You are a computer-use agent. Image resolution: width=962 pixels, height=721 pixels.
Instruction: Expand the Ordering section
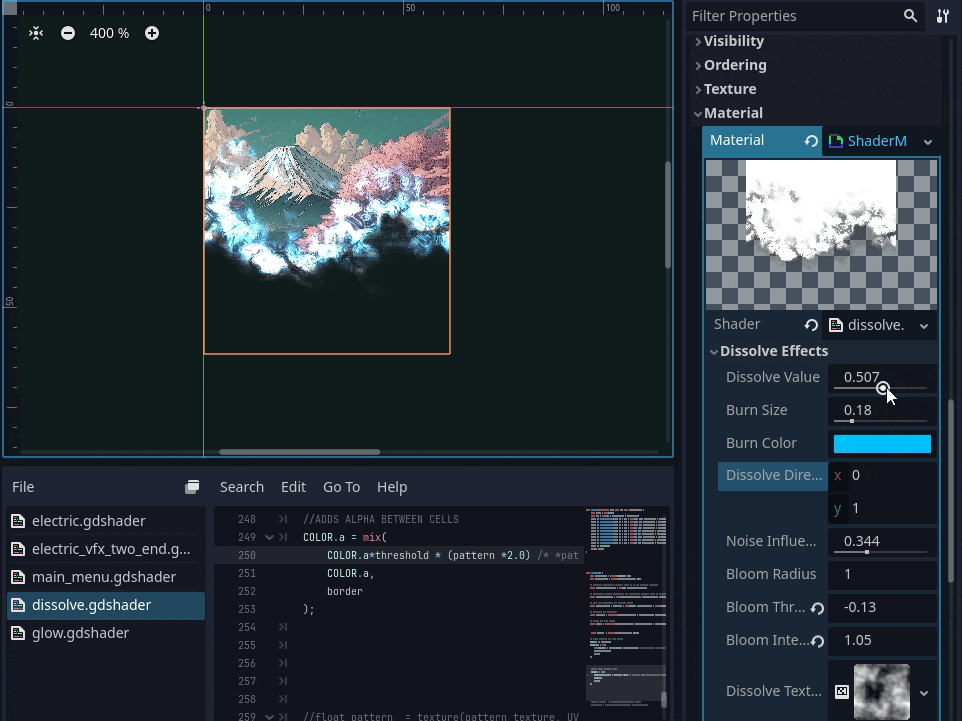(x=734, y=65)
